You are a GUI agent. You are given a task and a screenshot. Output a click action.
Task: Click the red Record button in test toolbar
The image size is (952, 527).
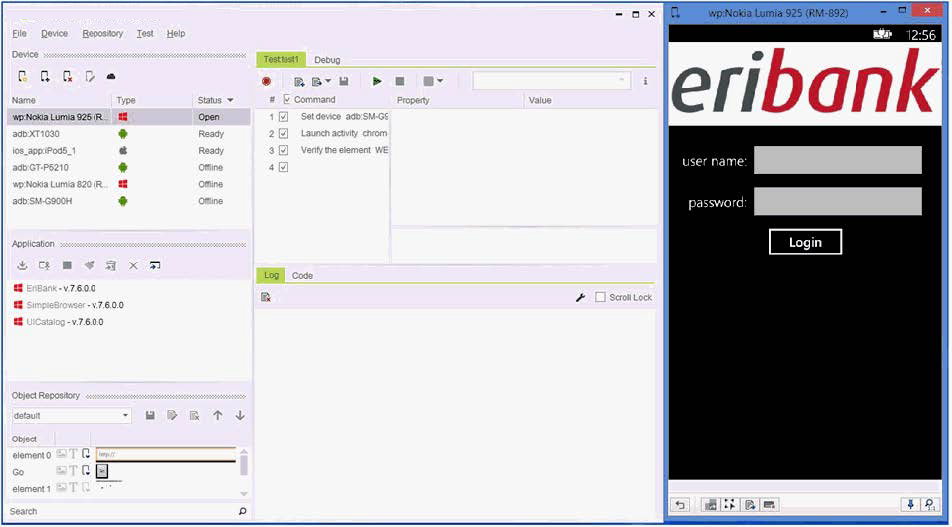[x=267, y=81]
